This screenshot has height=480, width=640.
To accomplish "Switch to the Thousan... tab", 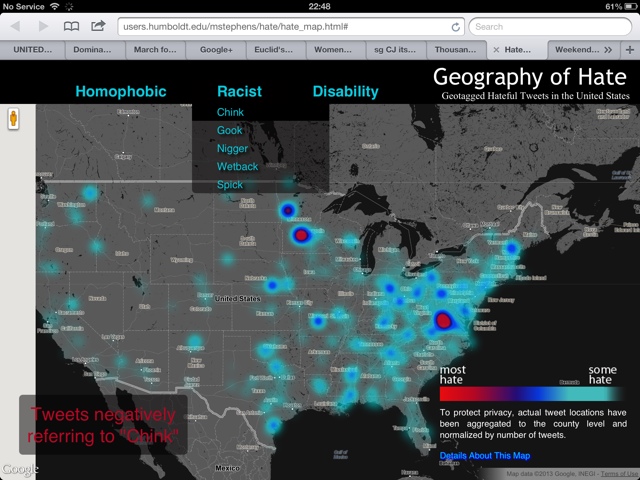I will pyautogui.click(x=455, y=50).
